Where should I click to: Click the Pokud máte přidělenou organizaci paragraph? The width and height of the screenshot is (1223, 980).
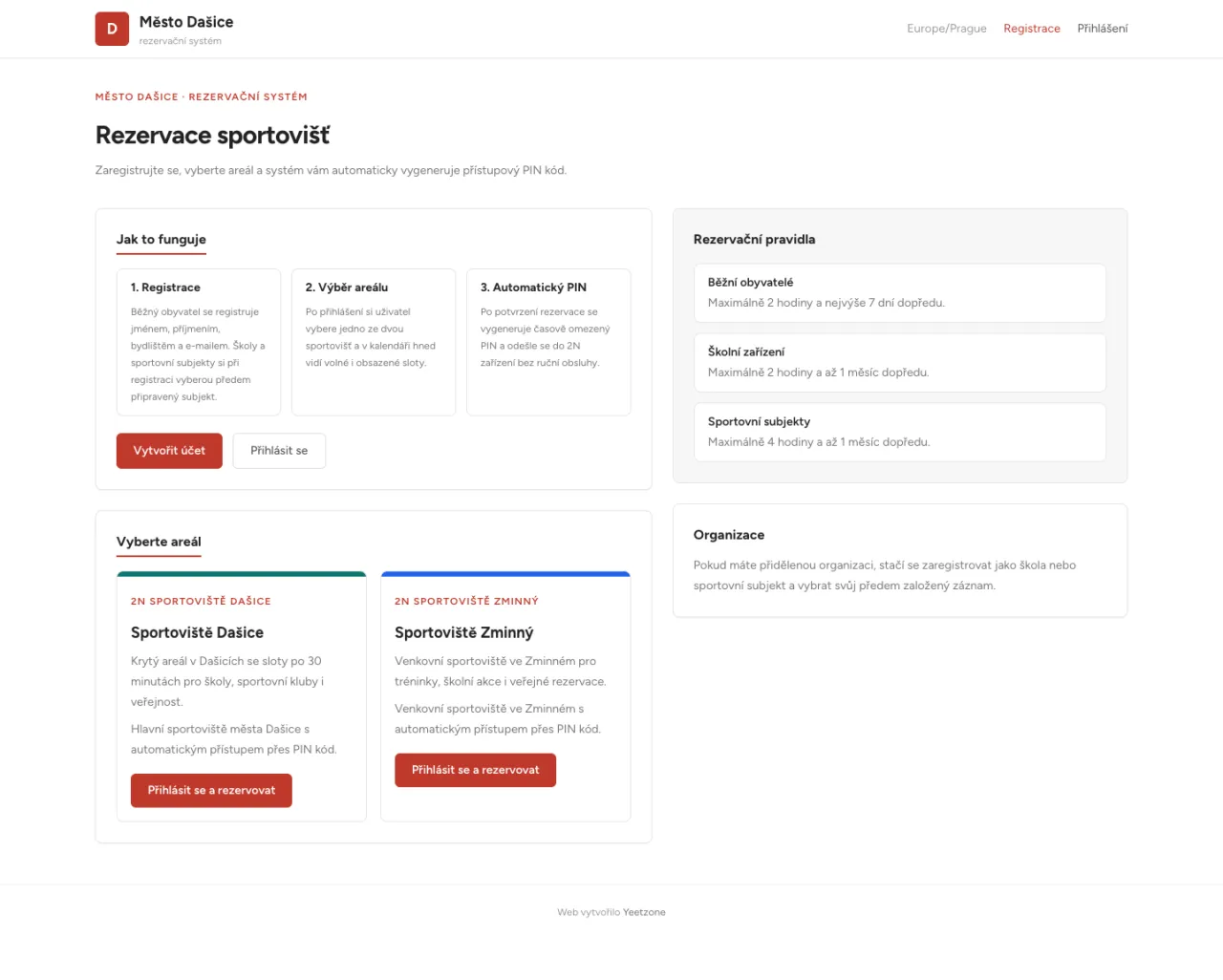click(885, 575)
